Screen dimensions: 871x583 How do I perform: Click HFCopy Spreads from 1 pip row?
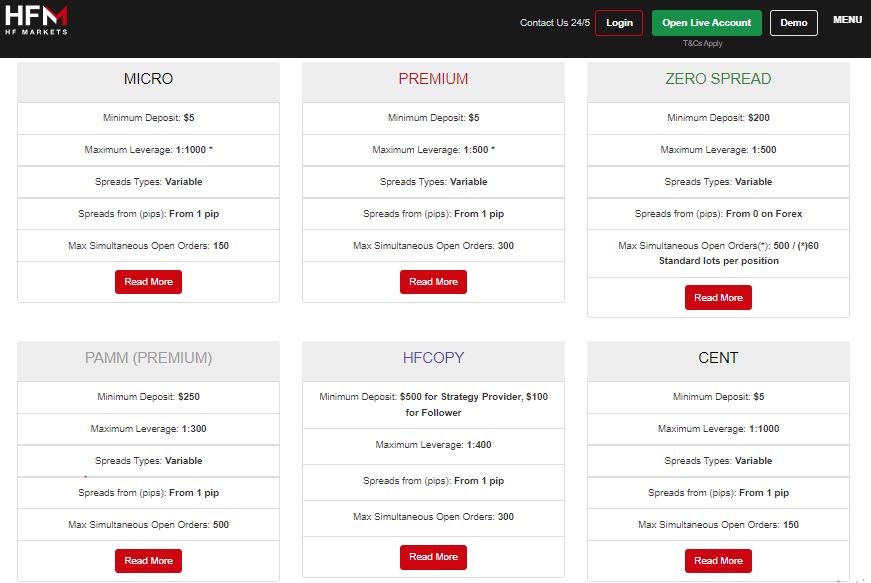433,481
